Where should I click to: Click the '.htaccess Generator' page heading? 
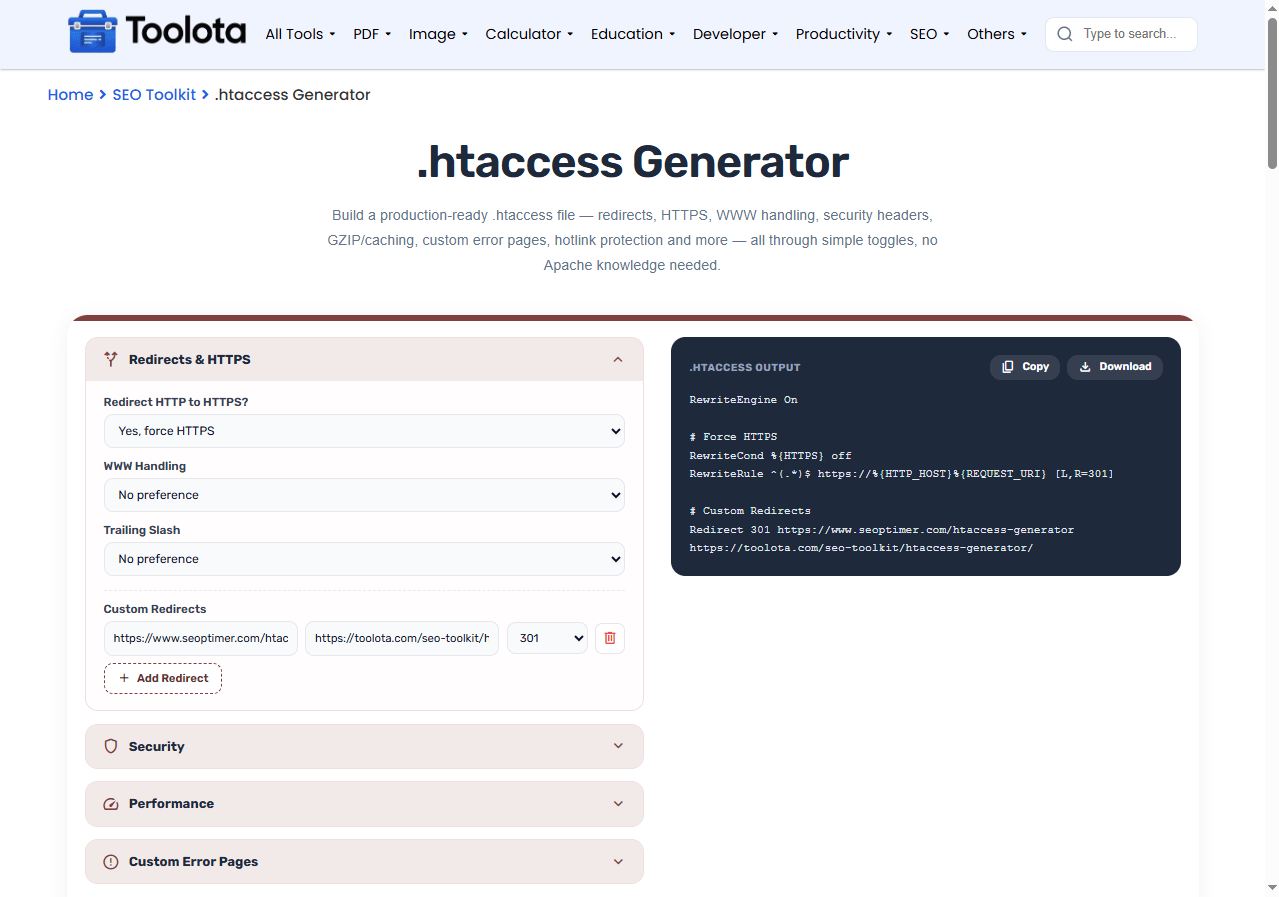point(633,162)
